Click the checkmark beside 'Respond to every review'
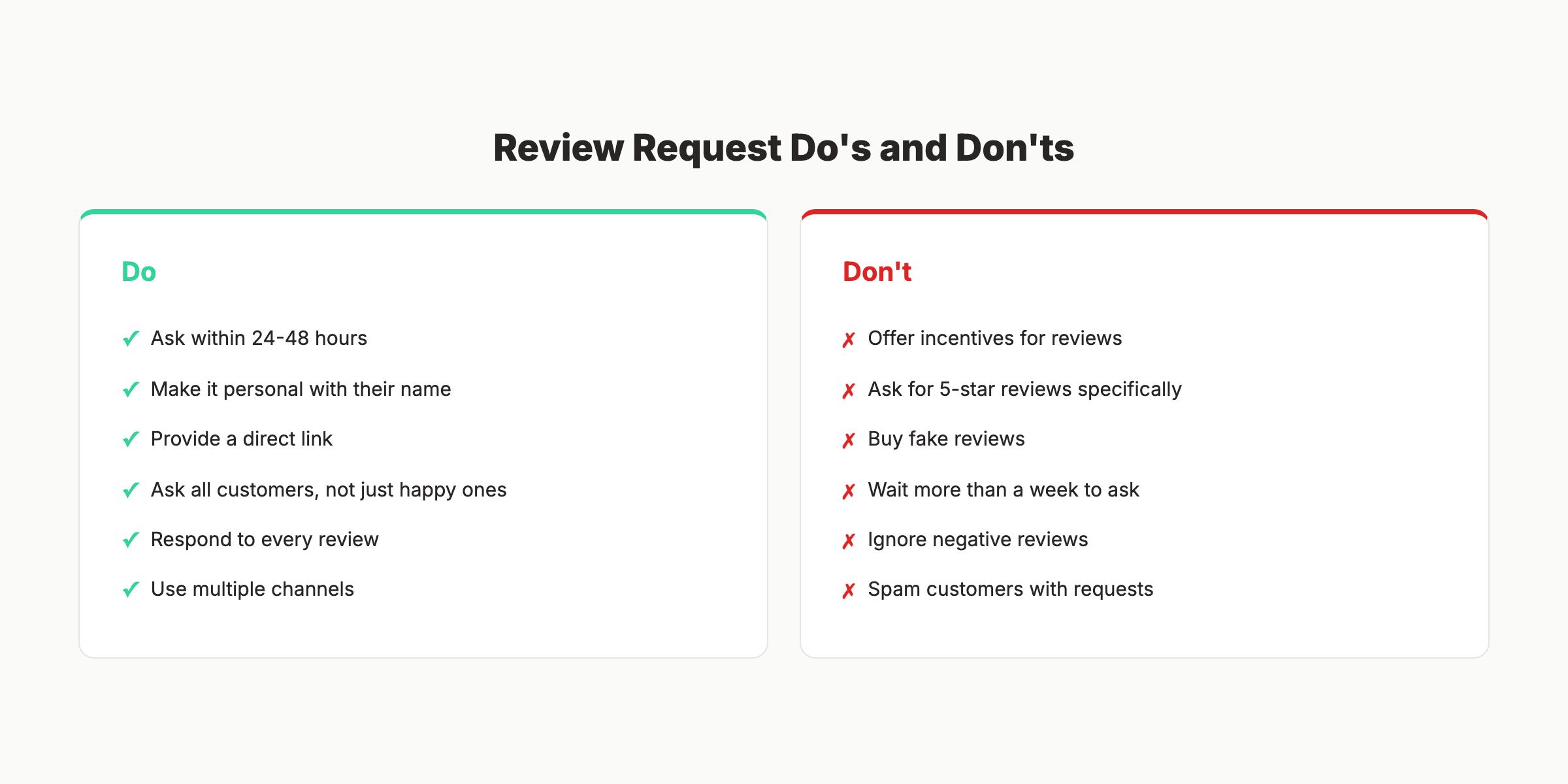This screenshot has width=1568, height=784. point(130,539)
